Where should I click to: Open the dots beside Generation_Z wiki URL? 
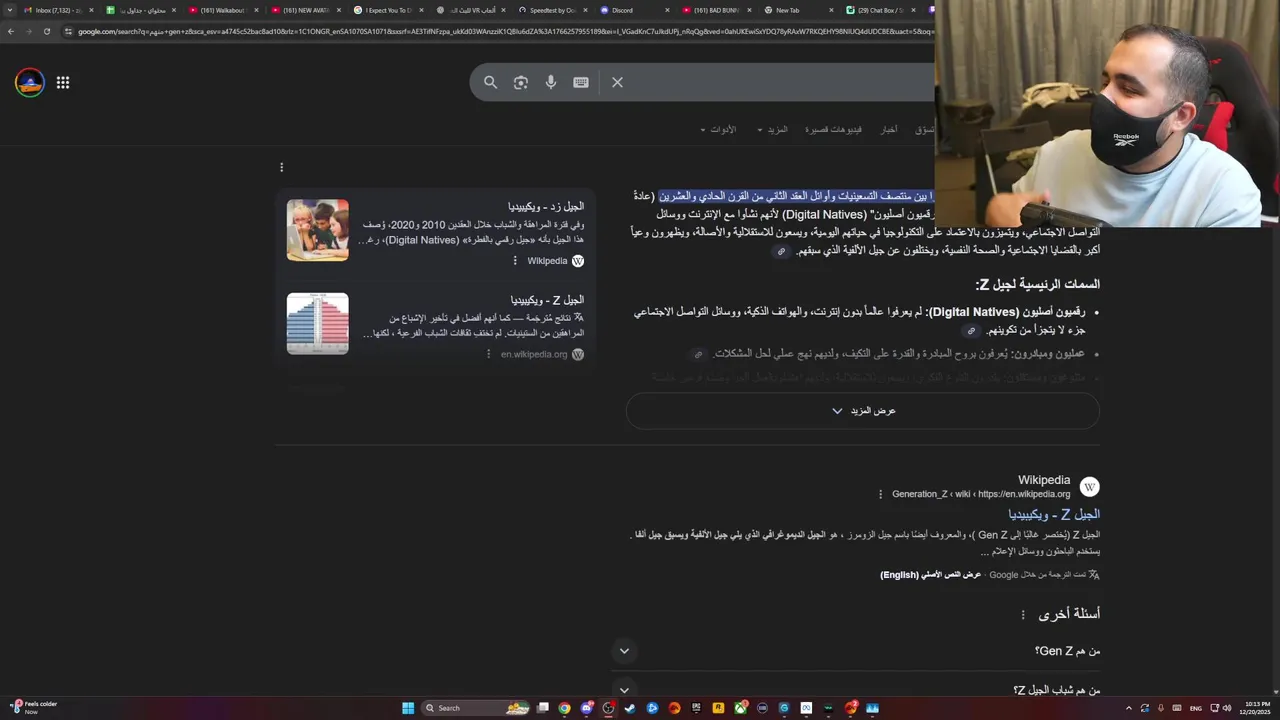click(x=880, y=494)
